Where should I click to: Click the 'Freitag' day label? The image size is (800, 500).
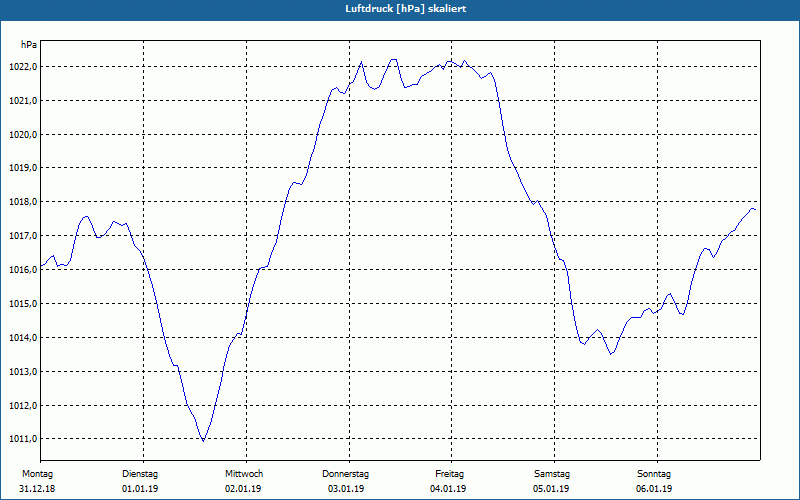point(449,474)
